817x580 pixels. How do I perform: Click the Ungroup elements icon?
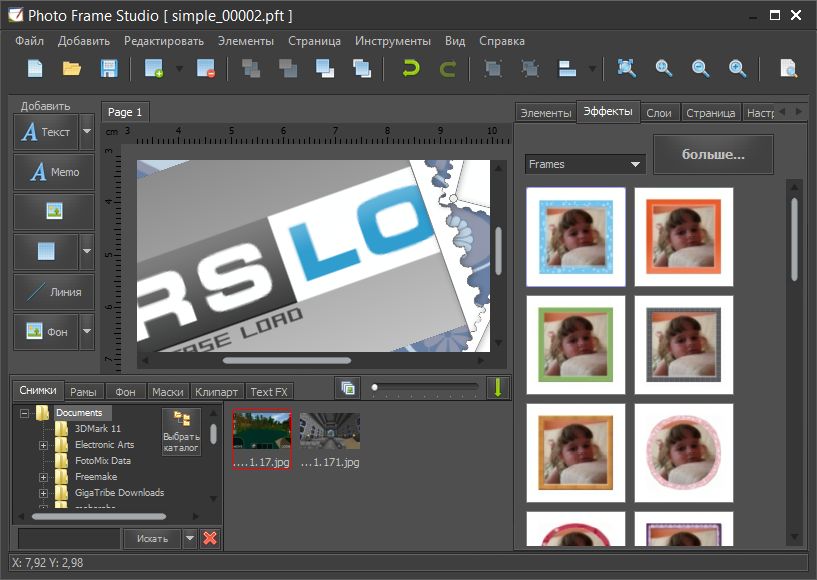tap(530, 69)
